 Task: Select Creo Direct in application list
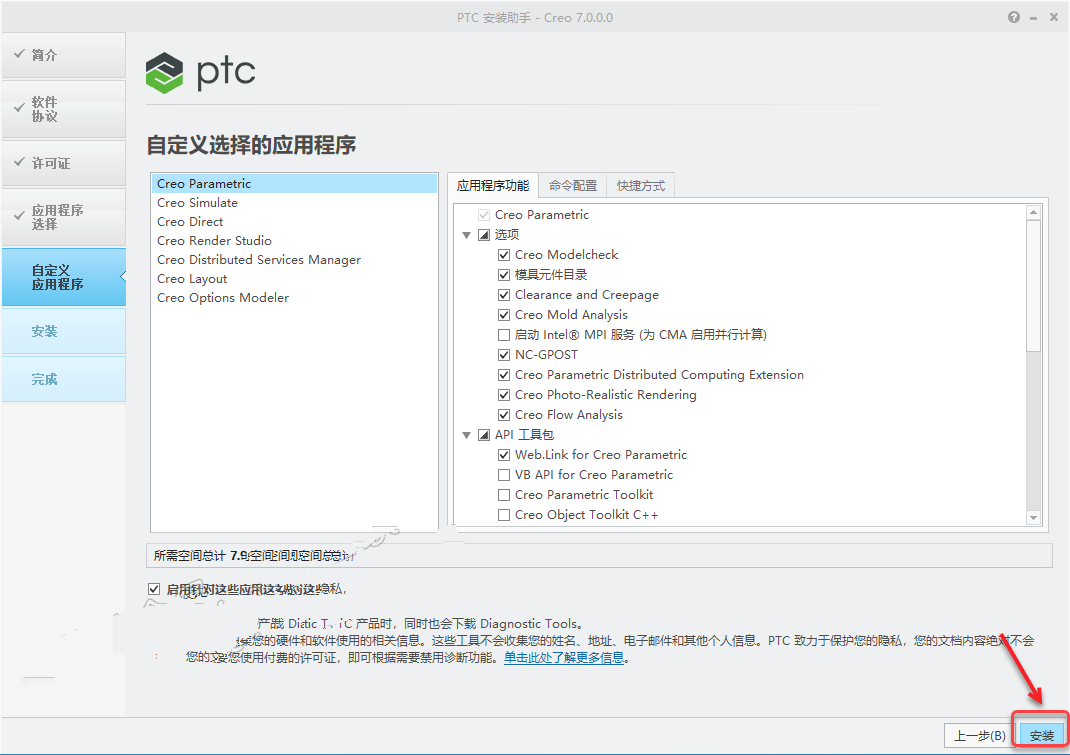[294, 222]
